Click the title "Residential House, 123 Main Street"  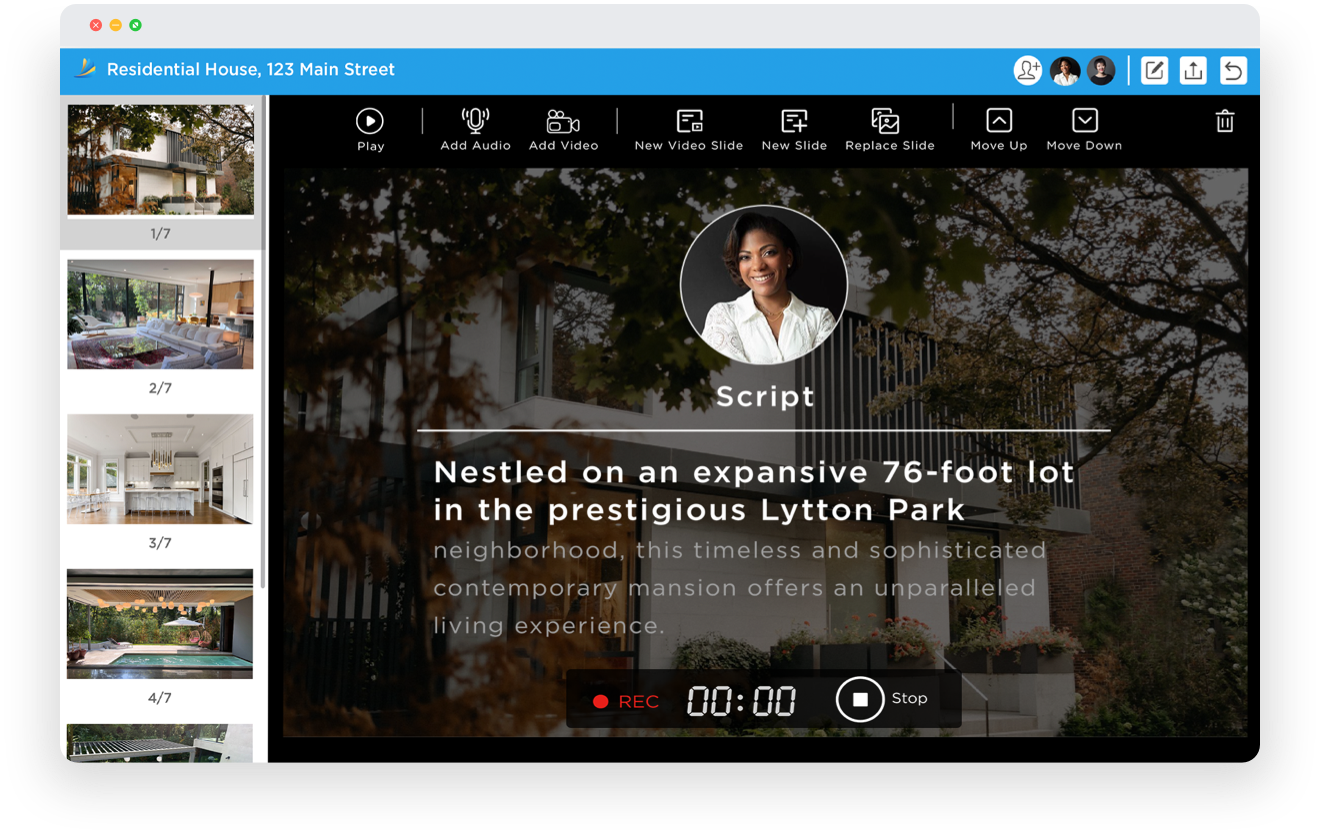[251, 69]
